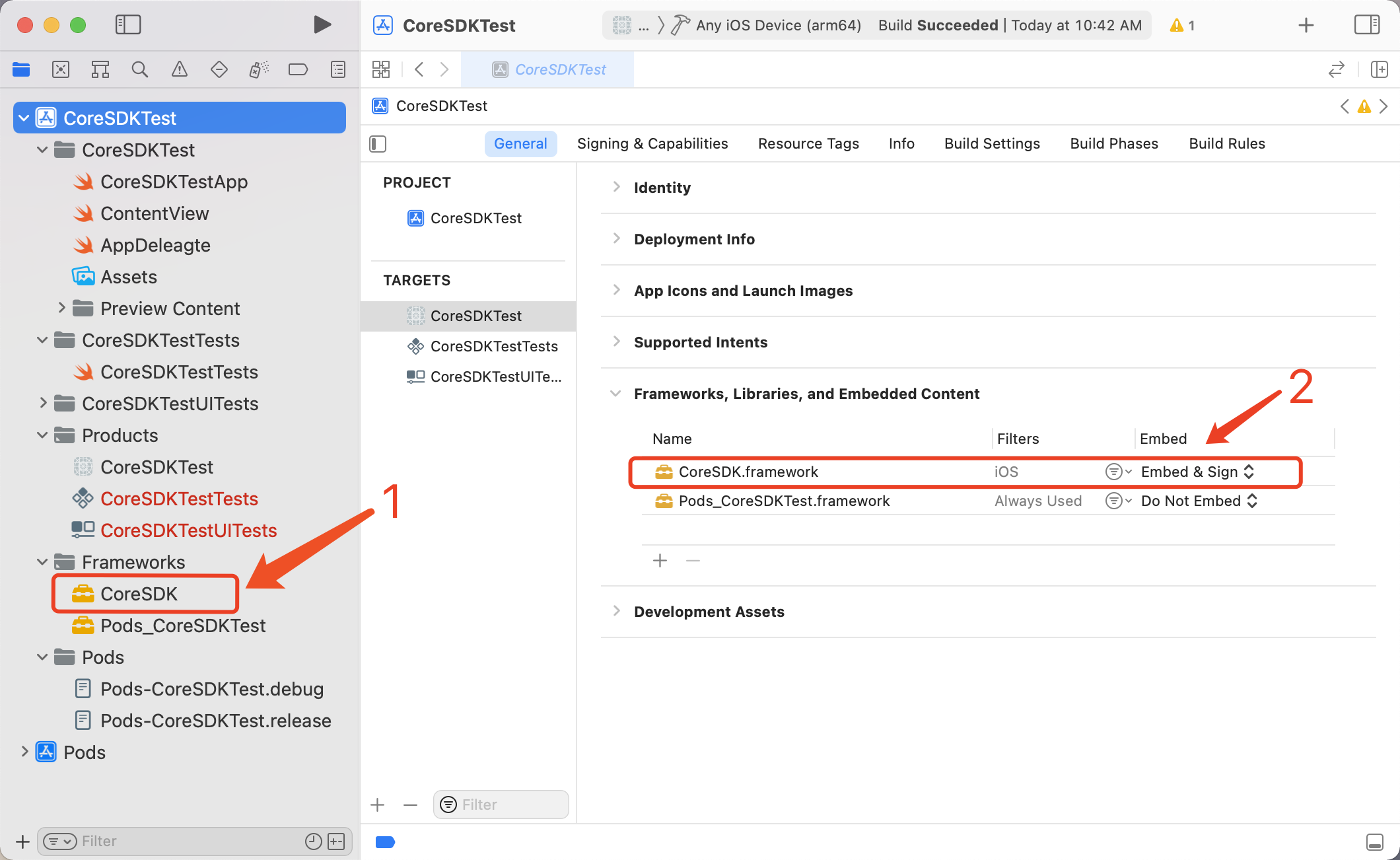The image size is (1400, 860).
Task: Go forward with the right chevron
Action: 444,69
